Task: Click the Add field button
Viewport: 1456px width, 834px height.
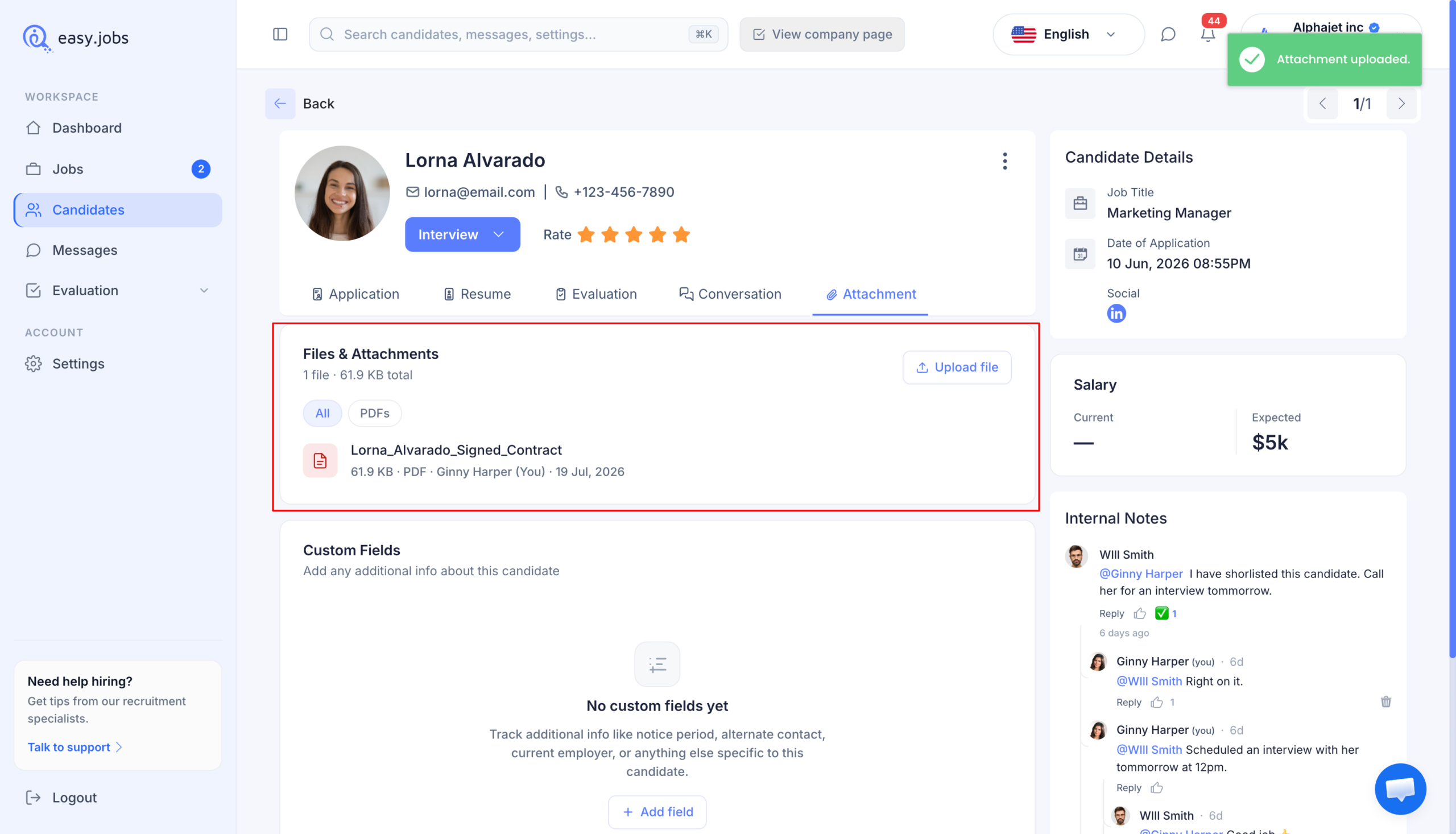Action: coord(657,812)
